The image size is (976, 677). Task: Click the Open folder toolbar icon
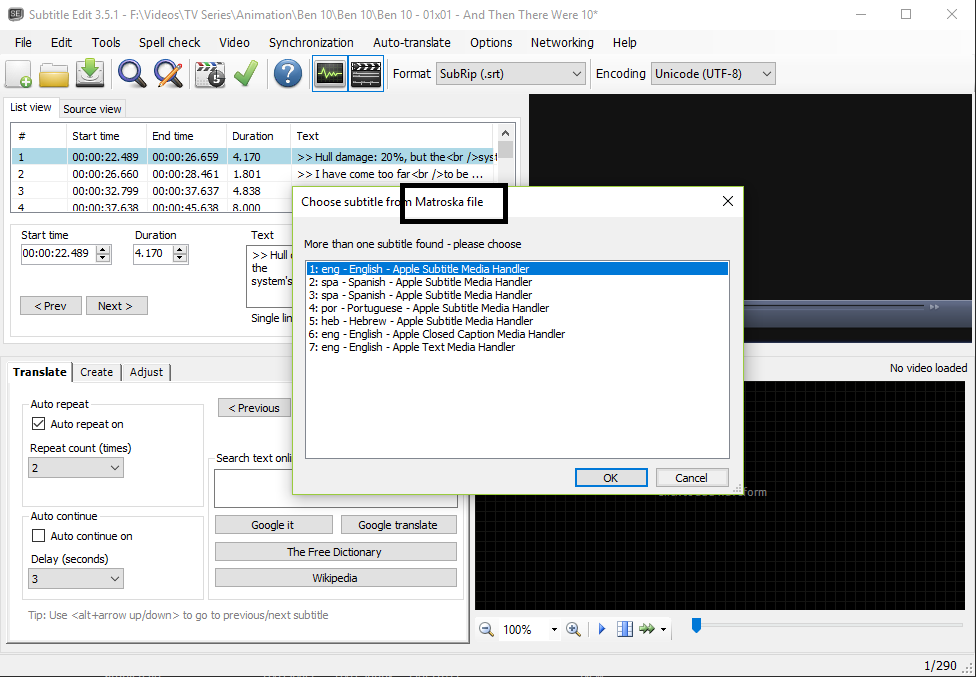pyautogui.click(x=54, y=74)
